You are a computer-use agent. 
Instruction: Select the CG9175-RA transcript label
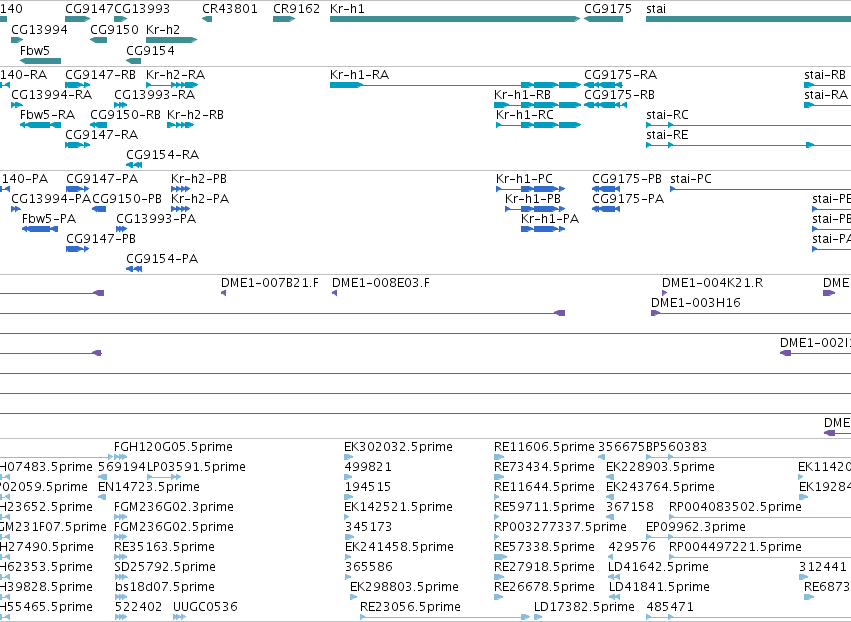(620, 74)
